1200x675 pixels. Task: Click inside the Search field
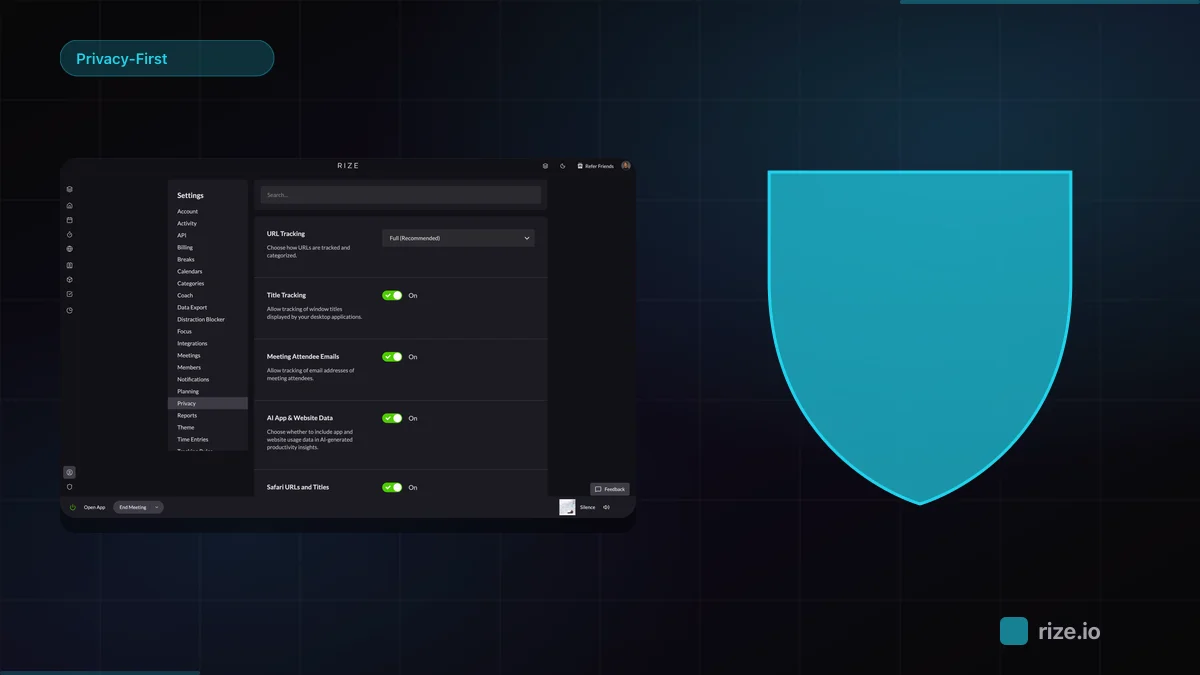[x=399, y=194]
